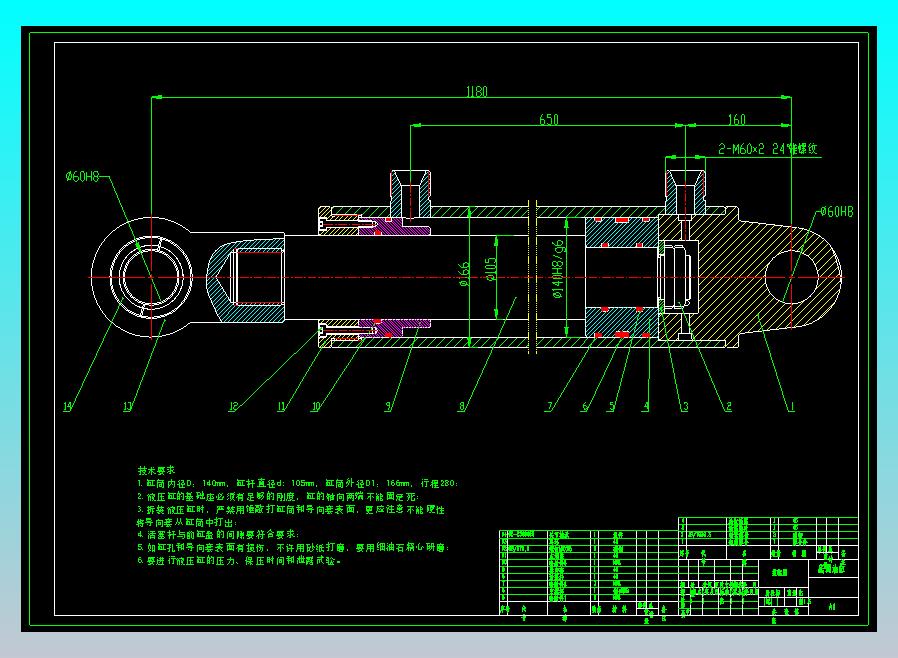Click part balloon number 14
The width and height of the screenshot is (898, 658).
68,407
